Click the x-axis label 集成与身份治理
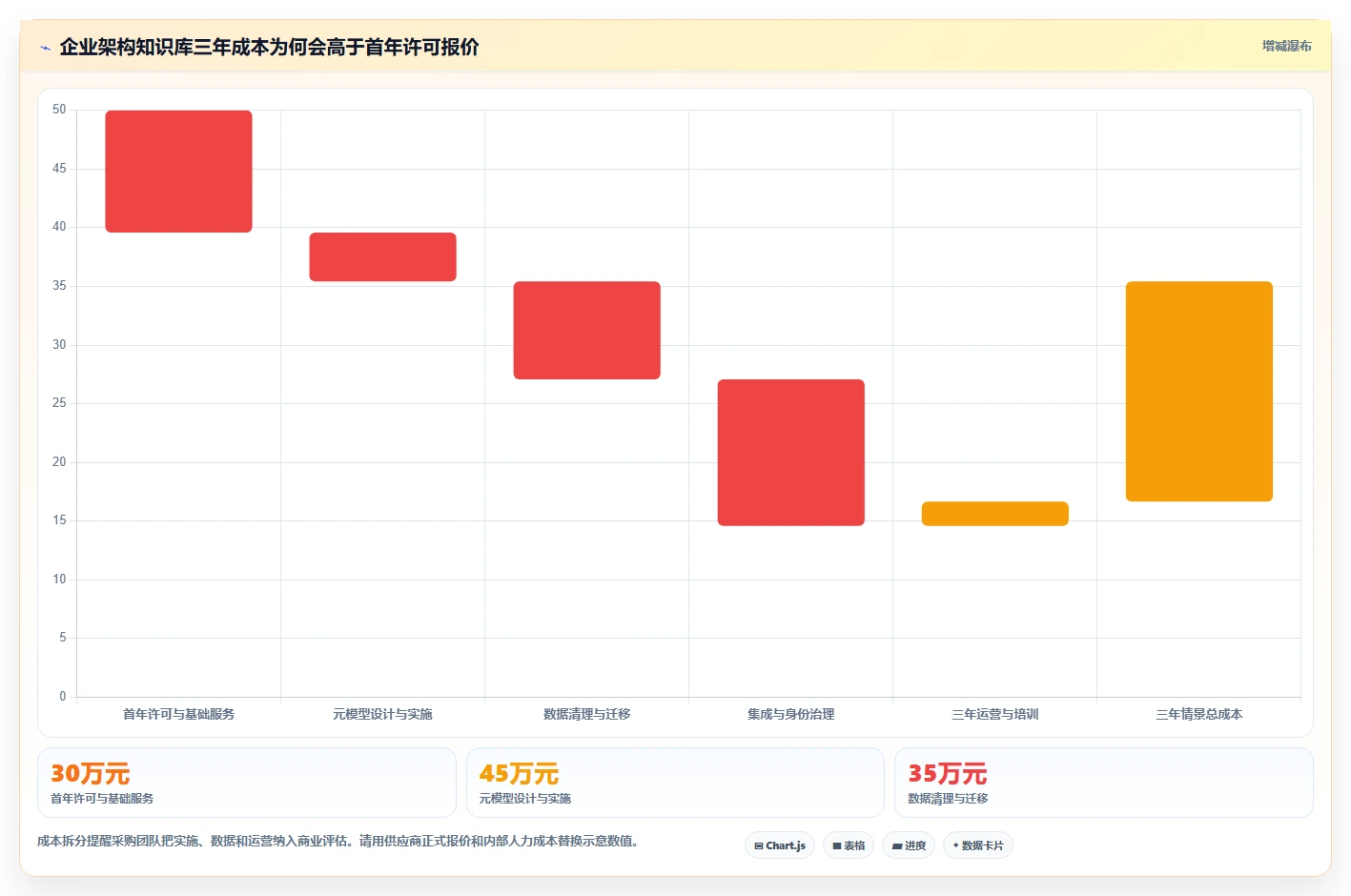The image size is (1351, 896). click(790, 714)
